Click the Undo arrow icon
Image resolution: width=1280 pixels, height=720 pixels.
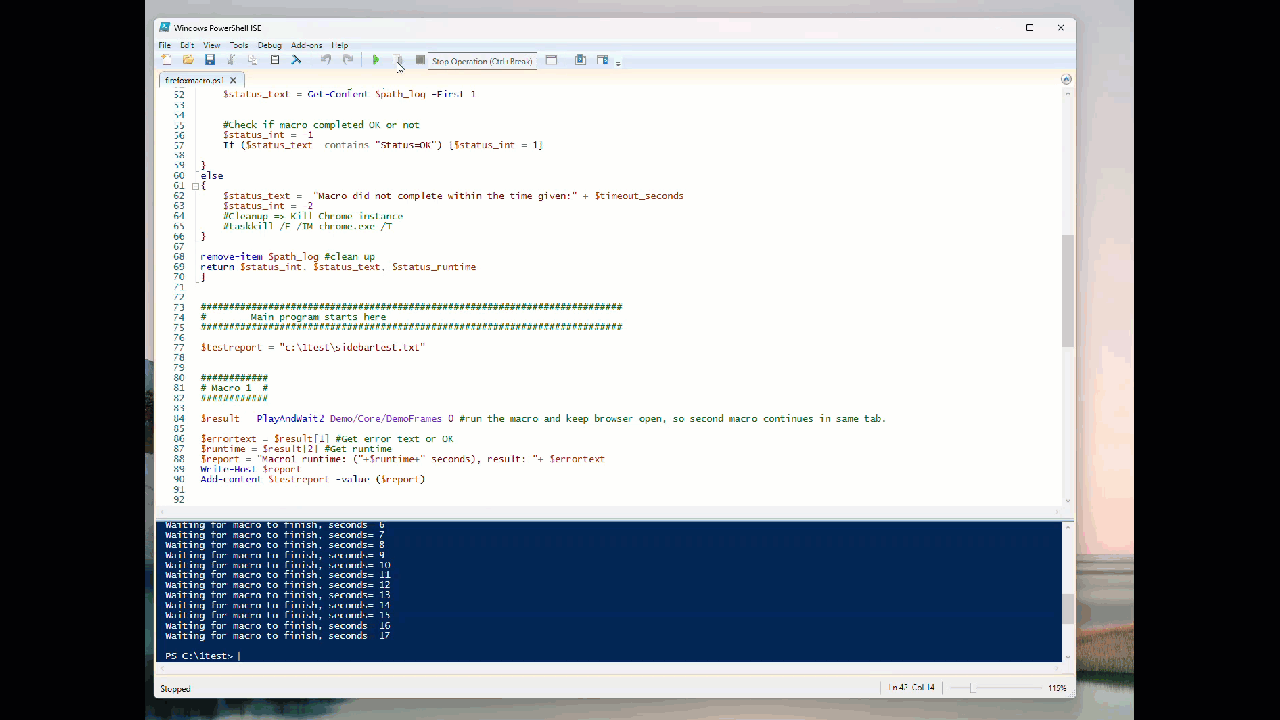tap(326, 60)
